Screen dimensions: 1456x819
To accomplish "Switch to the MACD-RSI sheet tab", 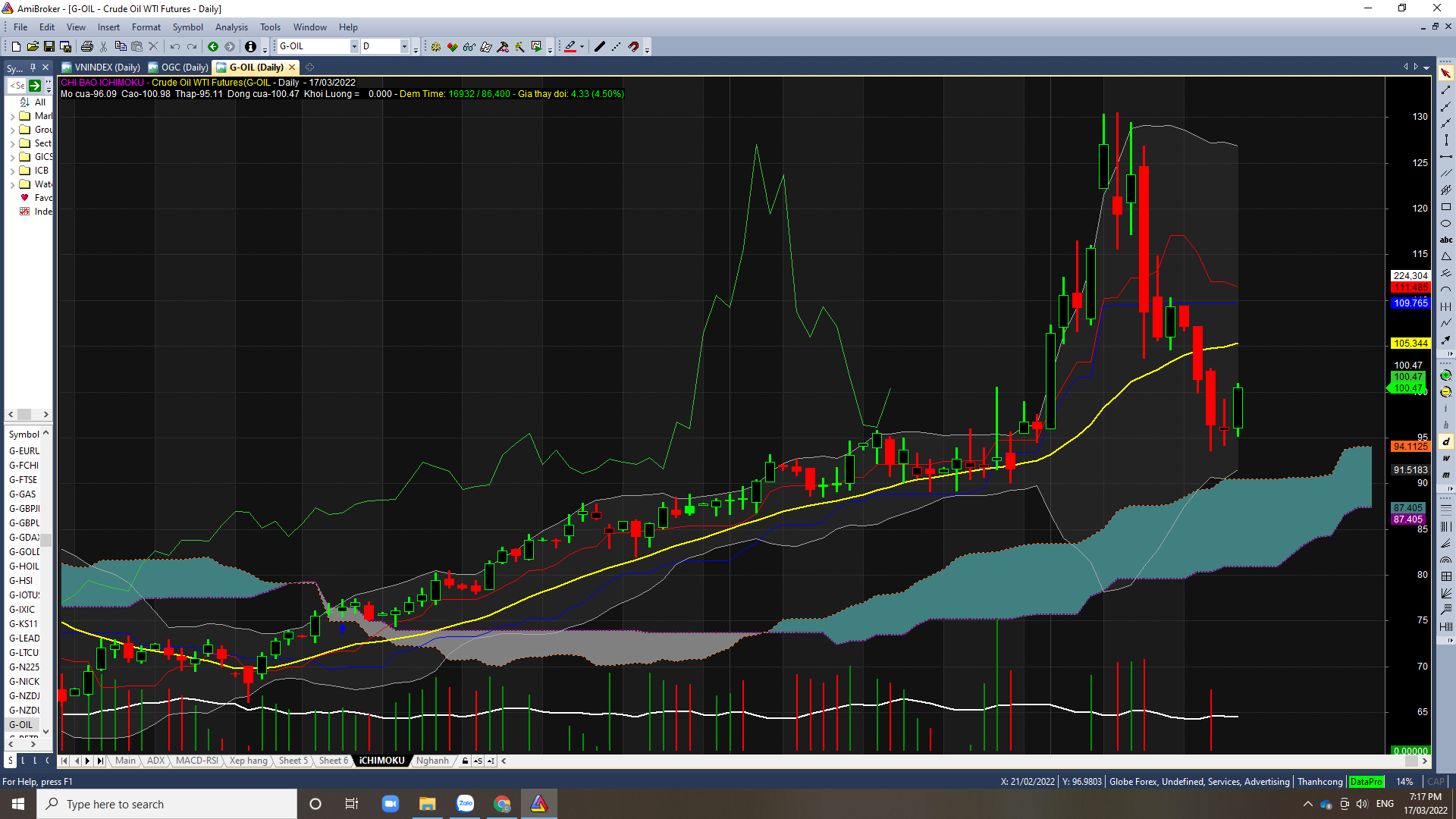I will [196, 761].
